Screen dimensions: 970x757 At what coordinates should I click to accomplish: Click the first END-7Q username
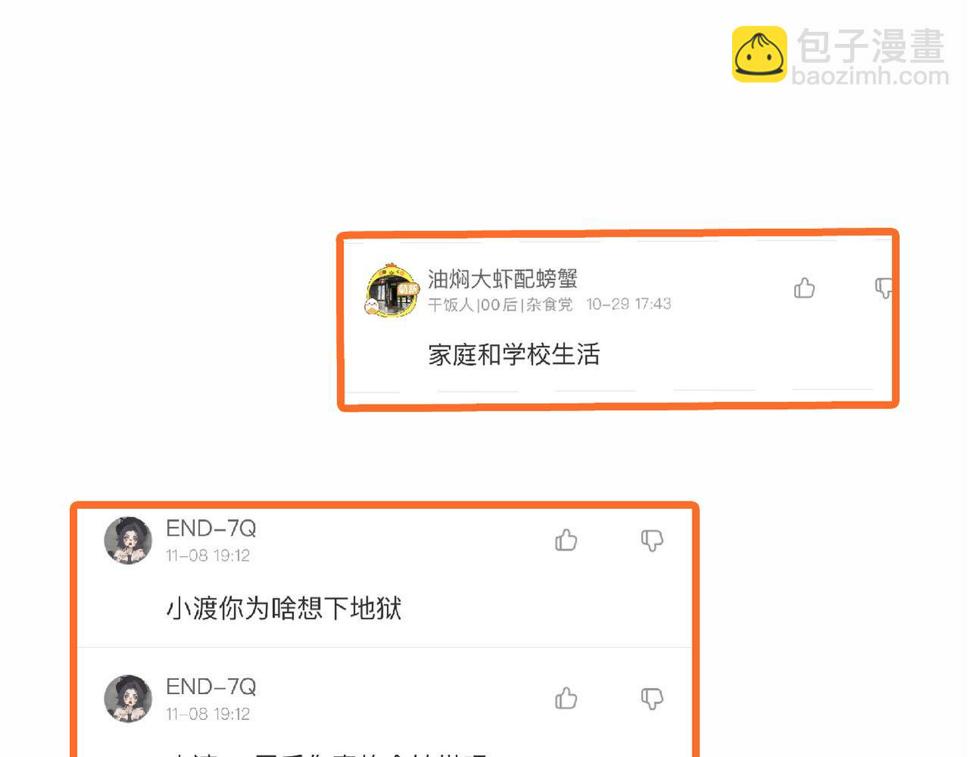[211, 528]
